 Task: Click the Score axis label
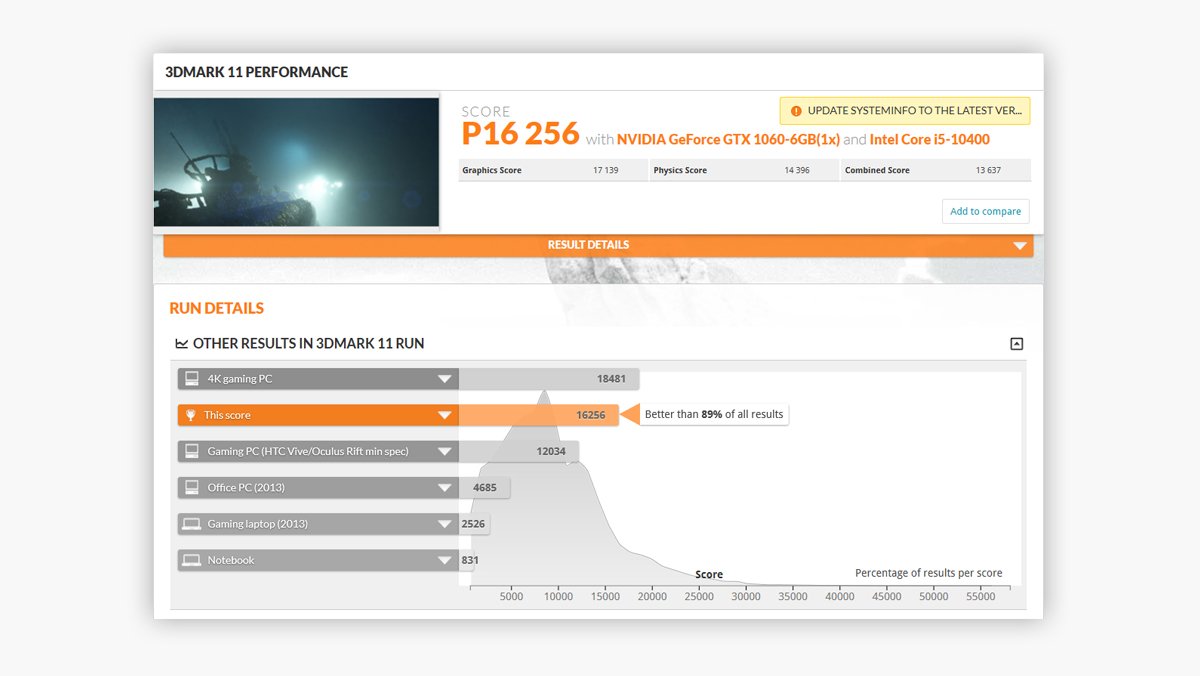pyautogui.click(x=709, y=574)
